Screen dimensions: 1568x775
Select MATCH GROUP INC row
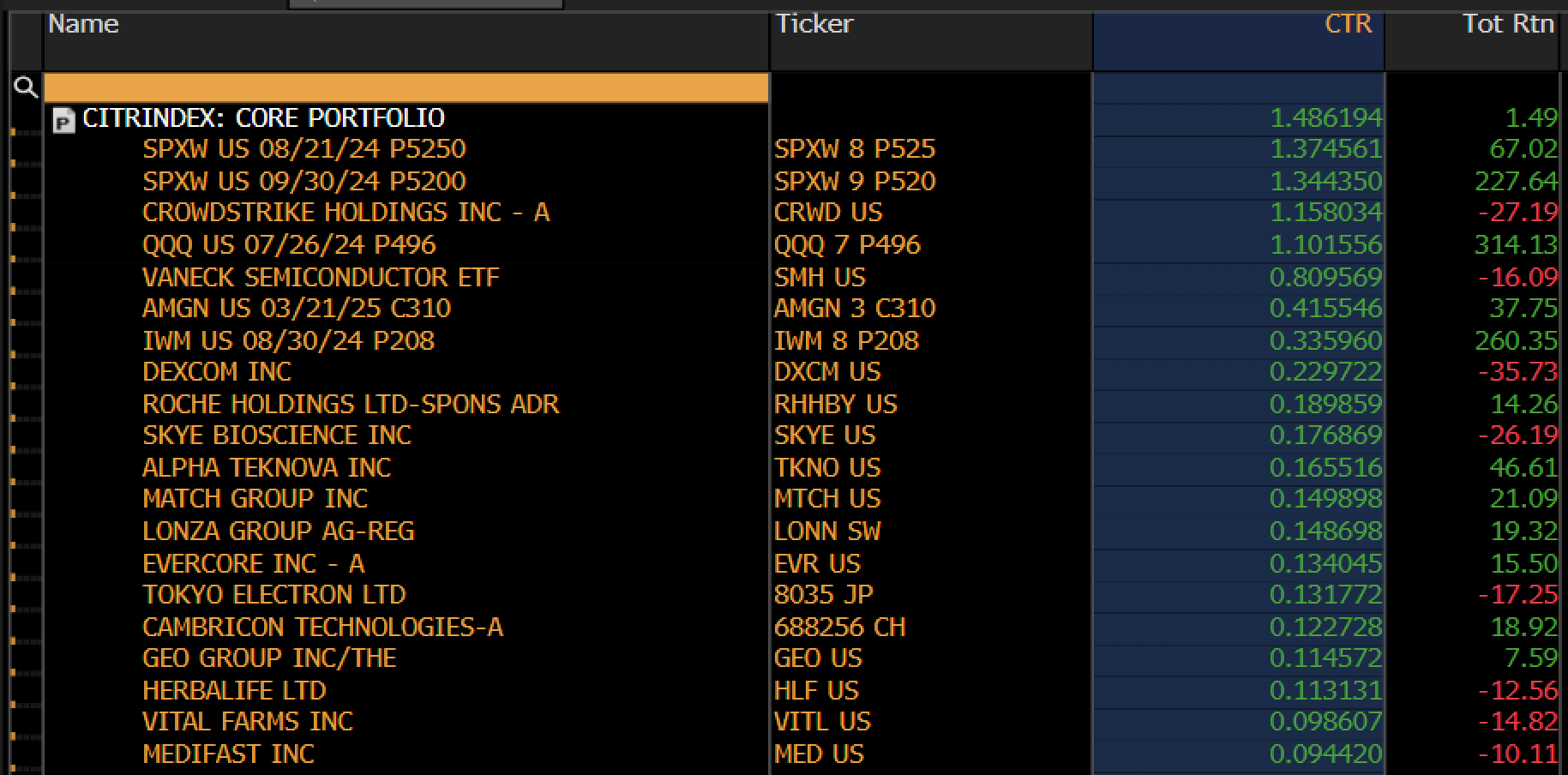255,499
